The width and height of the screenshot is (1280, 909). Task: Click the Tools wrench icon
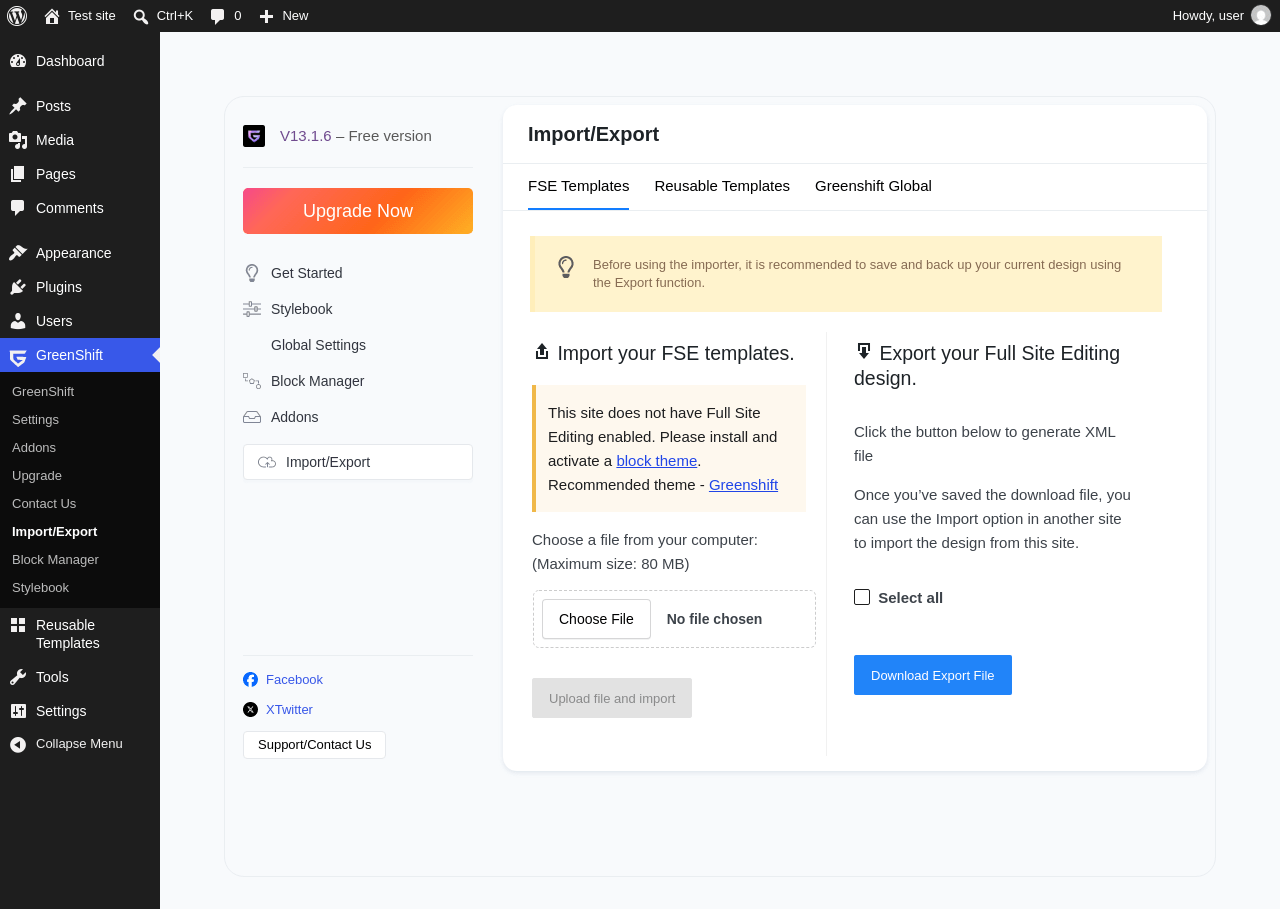[x=18, y=677]
